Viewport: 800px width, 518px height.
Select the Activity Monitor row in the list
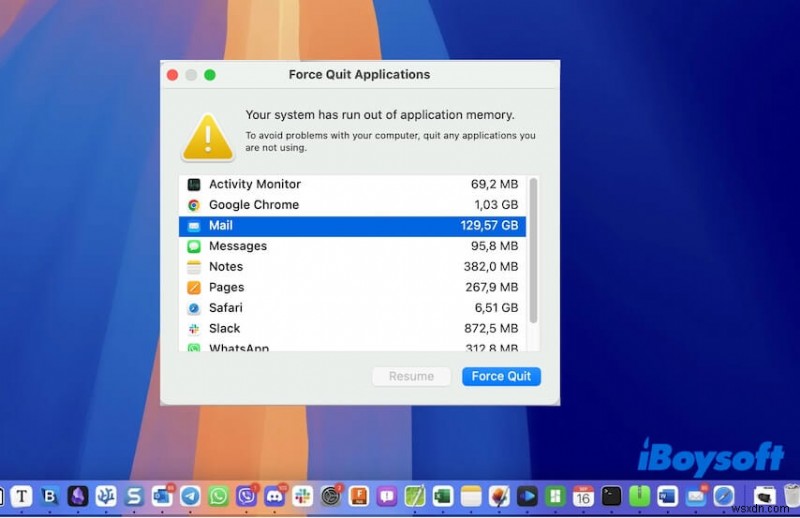pyautogui.click(x=352, y=184)
